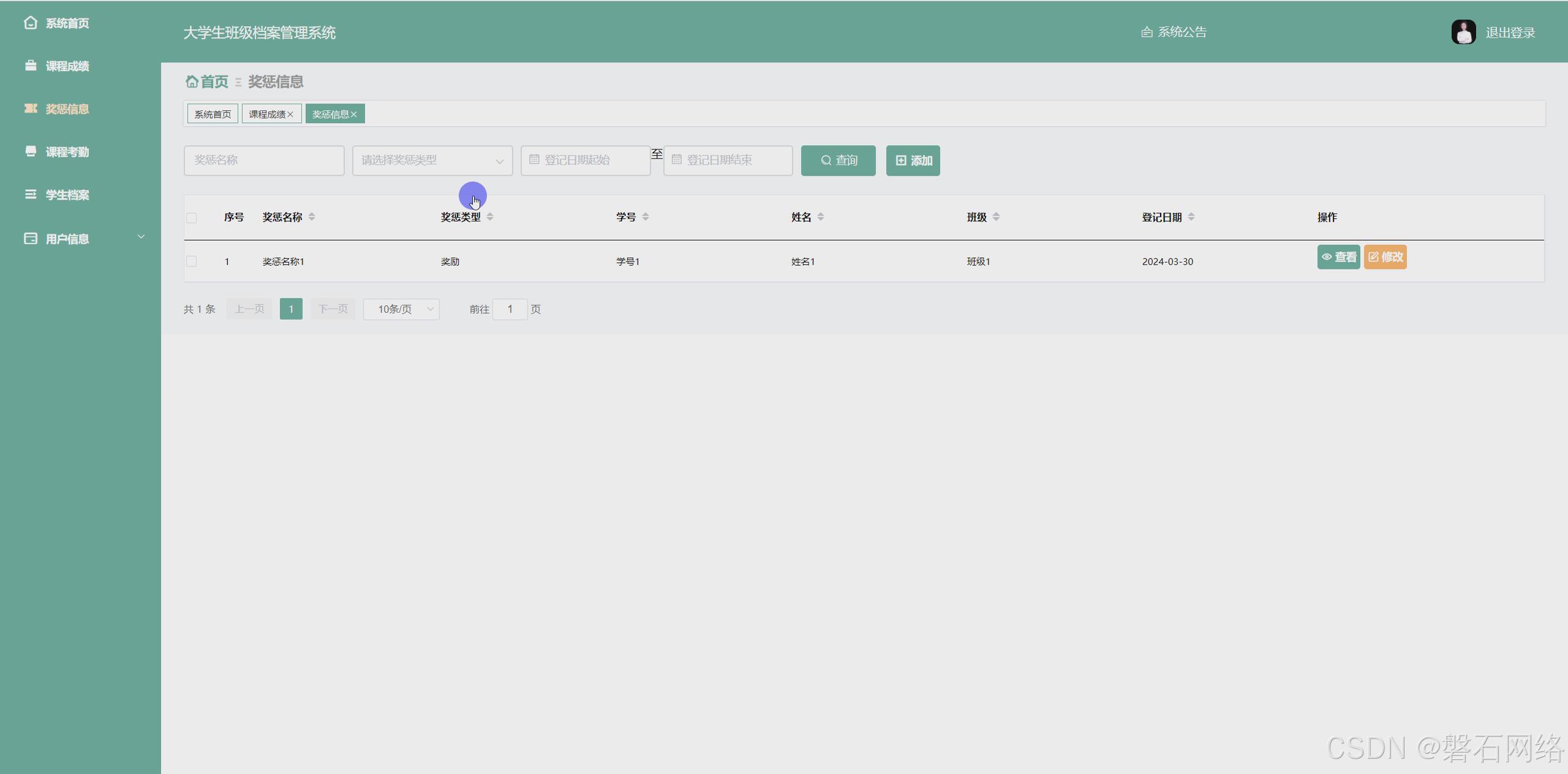This screenshot has height=774, width=1568.
Task: Sort by 学号 column arrows
Action: pos(646,217)
